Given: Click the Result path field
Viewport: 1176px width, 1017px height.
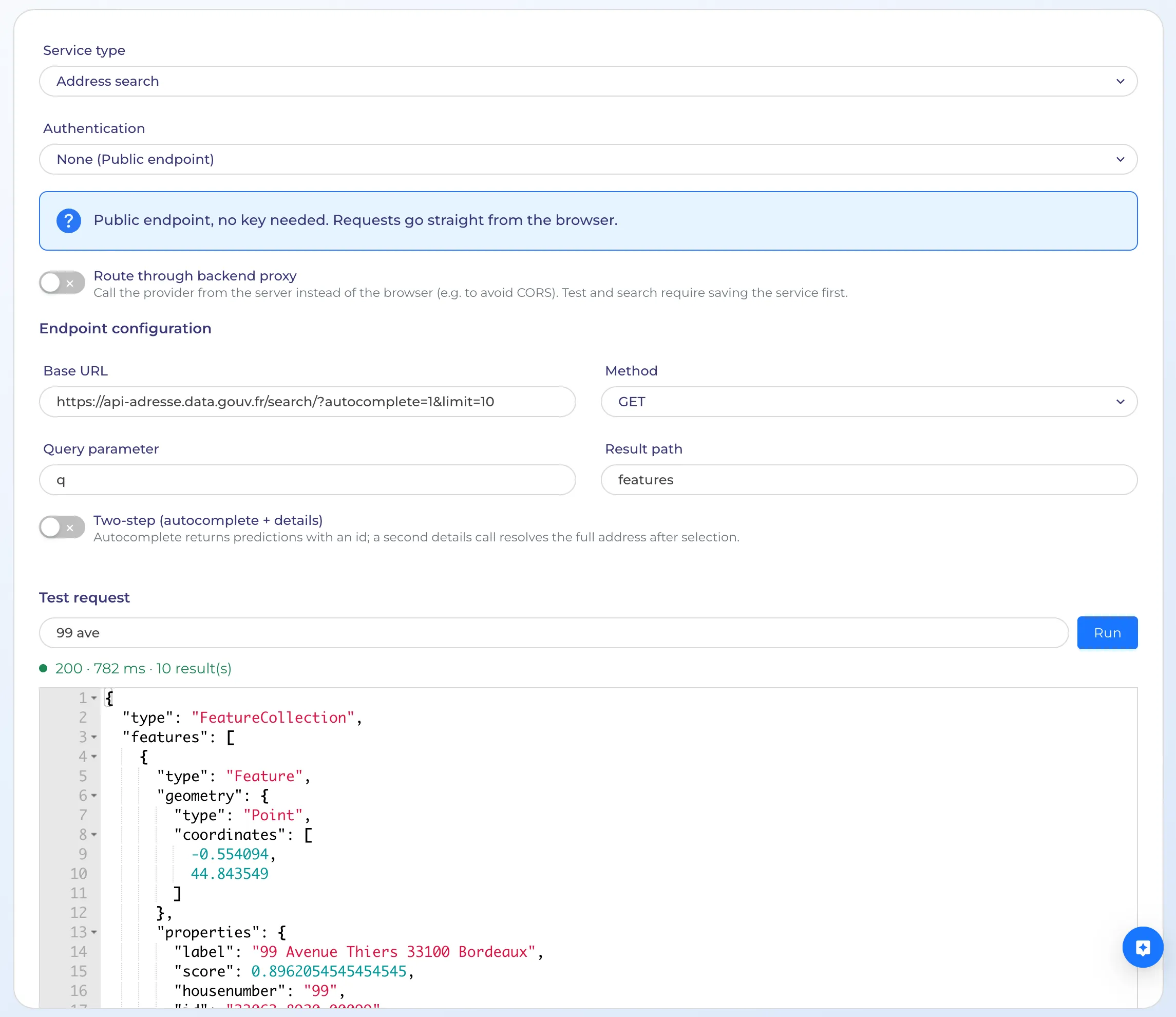Looking at the screenshot, I should (869, 480).
